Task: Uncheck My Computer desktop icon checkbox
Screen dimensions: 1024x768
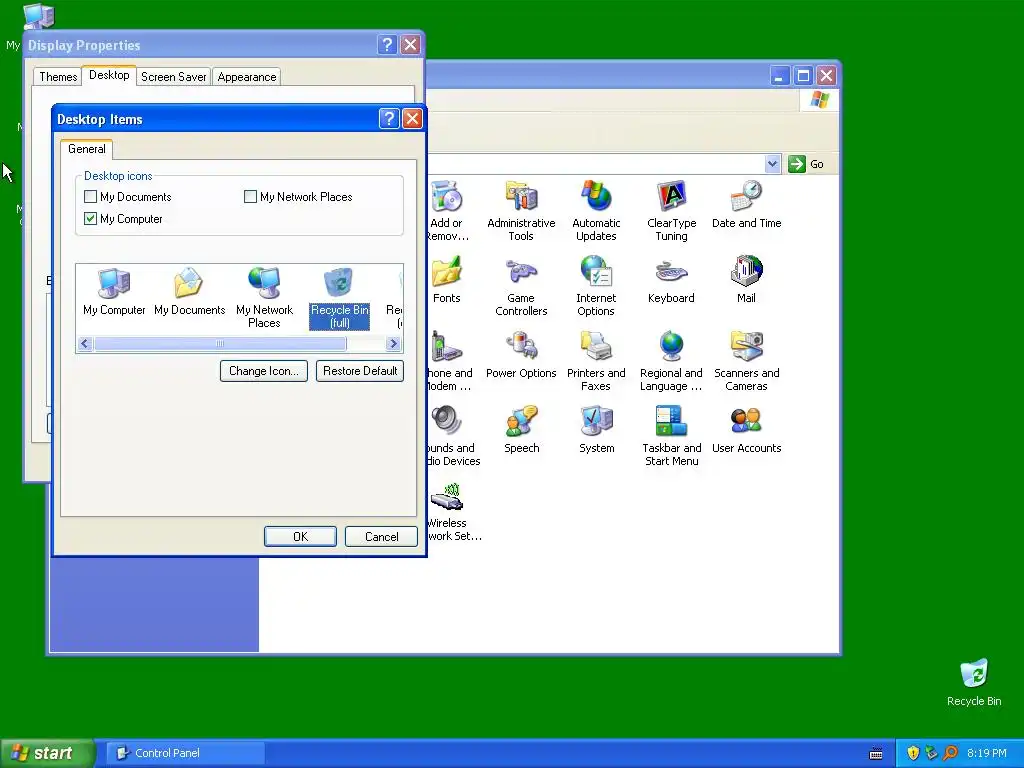Action: [91, 219]
